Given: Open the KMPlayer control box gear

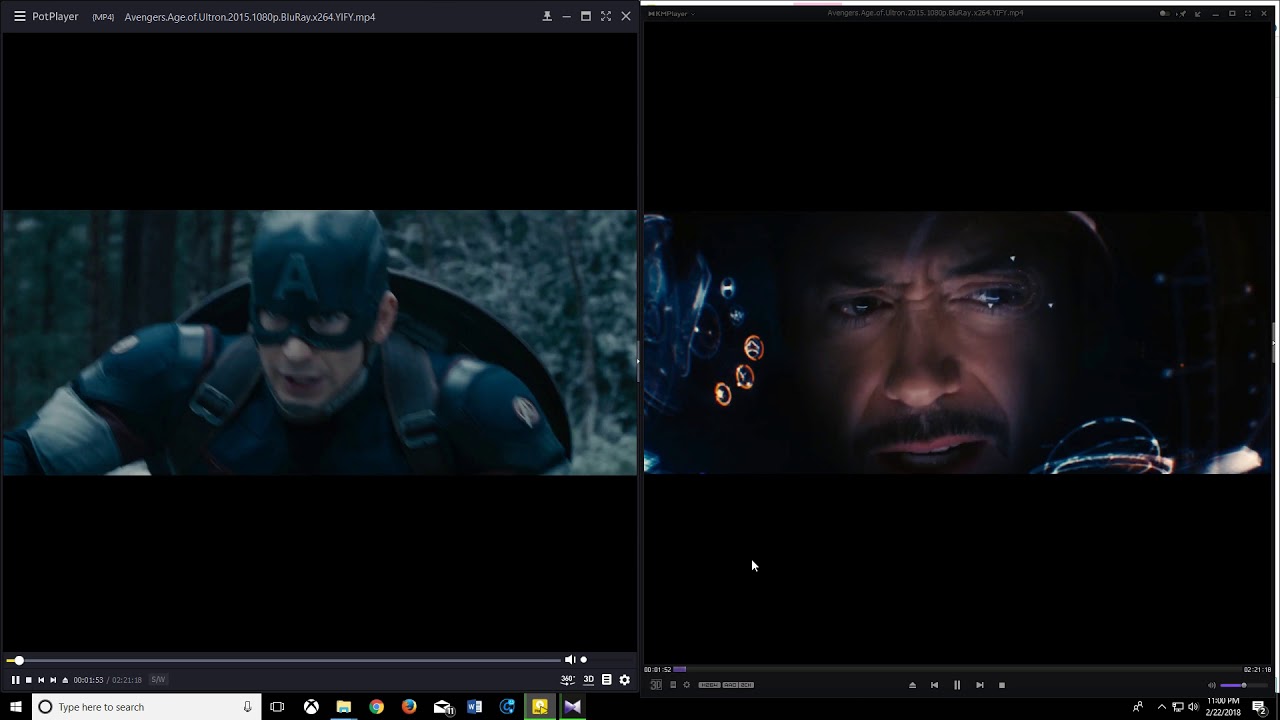Looking at the screenshot, I should click(686, 684).
